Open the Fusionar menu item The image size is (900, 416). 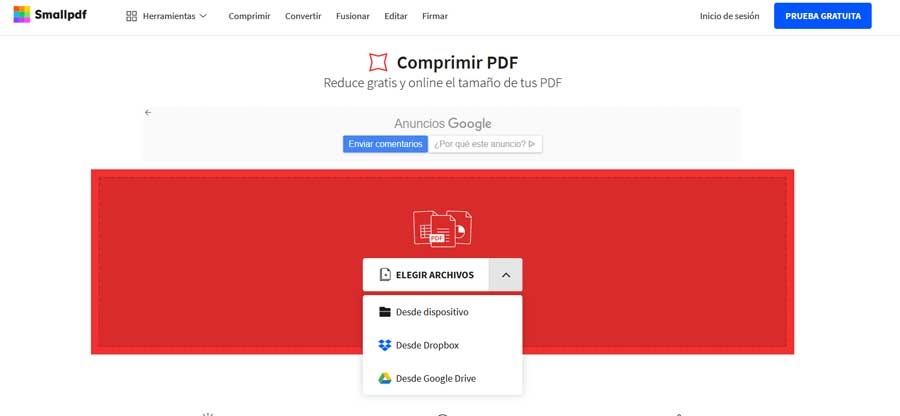352,16
